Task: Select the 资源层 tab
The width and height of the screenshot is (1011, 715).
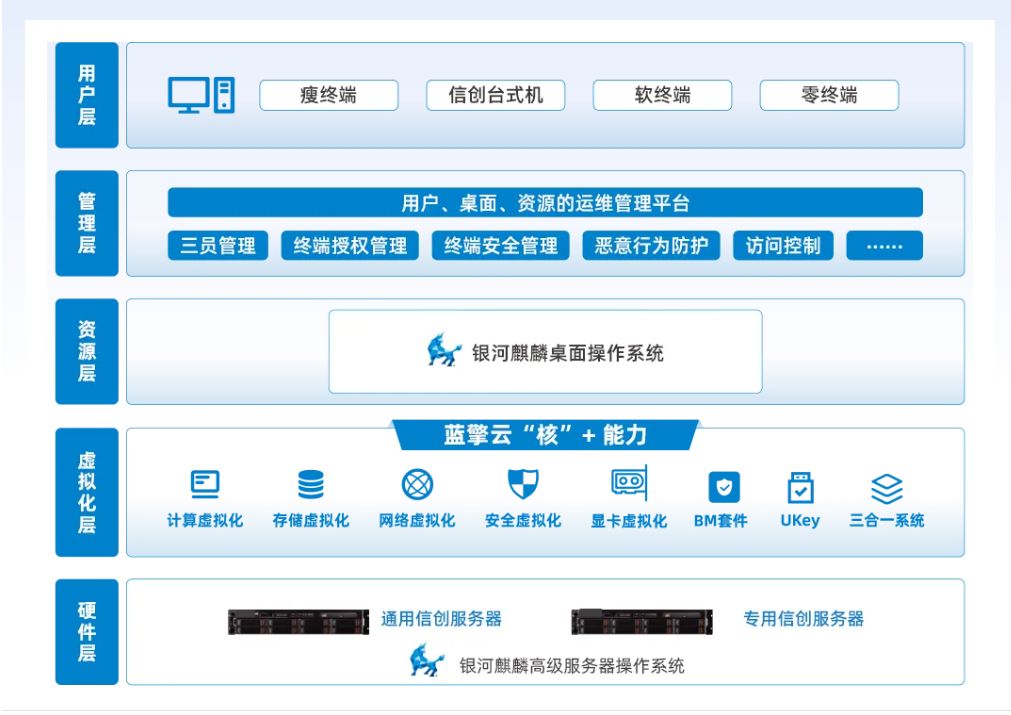Action: click(x=87, y=351)
